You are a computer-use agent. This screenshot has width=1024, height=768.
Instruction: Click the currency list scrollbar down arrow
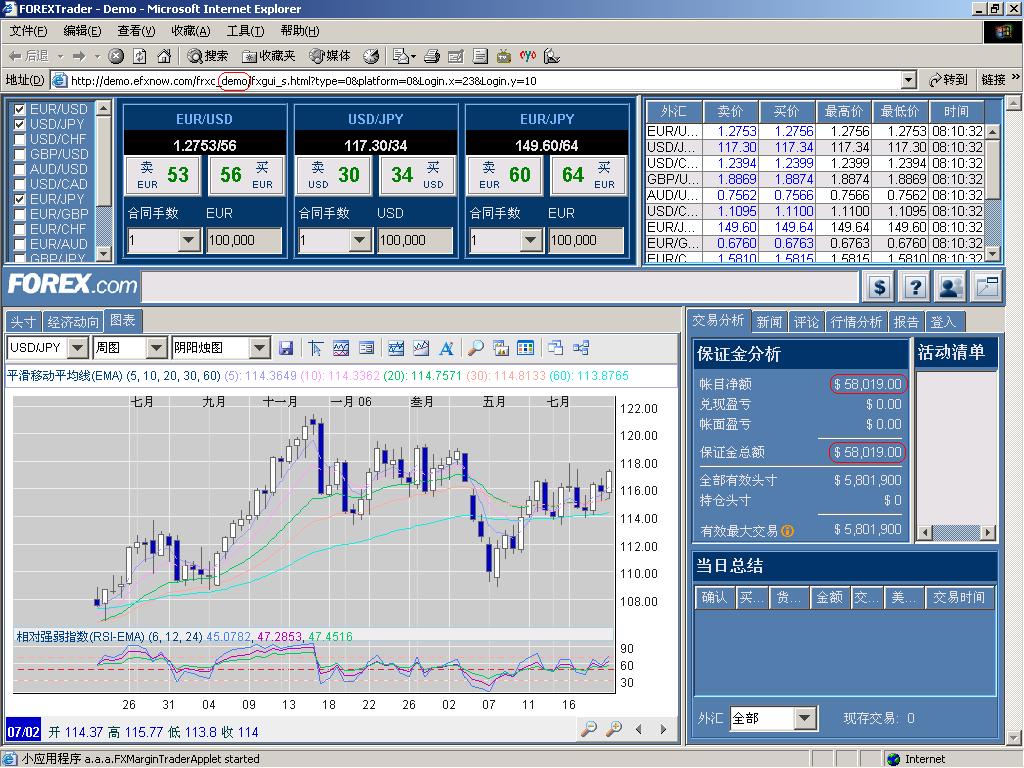103,253
